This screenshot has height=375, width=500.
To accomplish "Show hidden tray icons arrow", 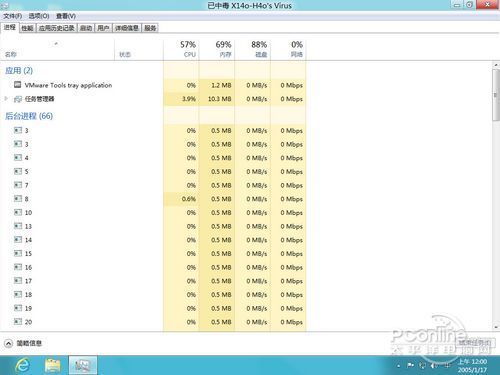I will tap(399, 366).
